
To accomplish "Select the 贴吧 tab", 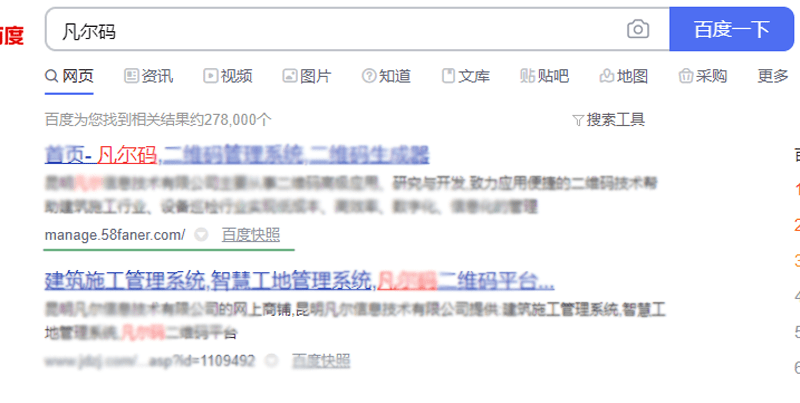I will tap(544, 76).
